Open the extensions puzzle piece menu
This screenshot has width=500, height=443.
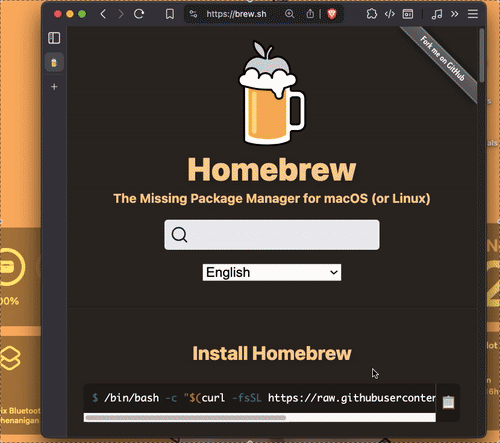pos(372,14)
